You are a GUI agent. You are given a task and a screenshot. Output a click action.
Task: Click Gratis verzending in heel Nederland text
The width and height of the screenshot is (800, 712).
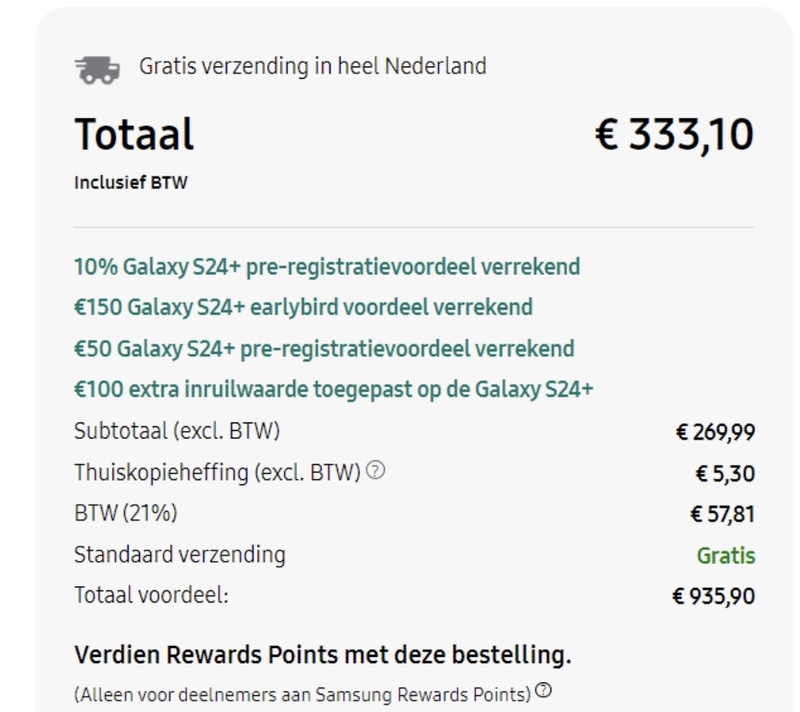pos(313,66)
